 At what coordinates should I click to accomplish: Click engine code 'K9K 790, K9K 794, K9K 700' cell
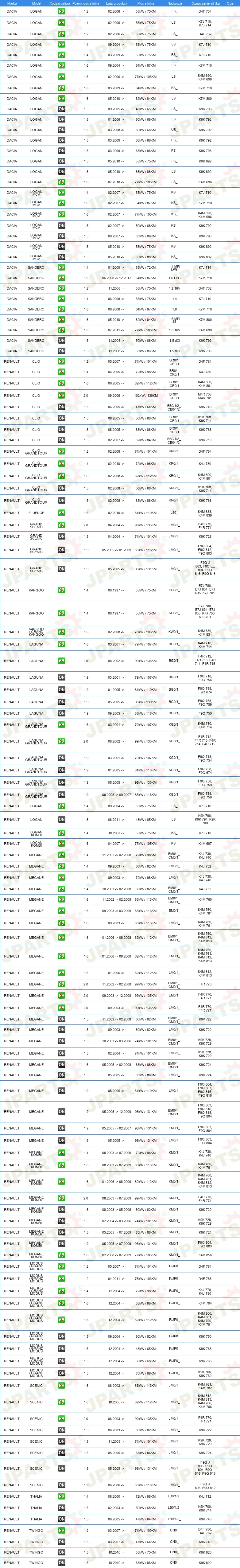[205, 819]
